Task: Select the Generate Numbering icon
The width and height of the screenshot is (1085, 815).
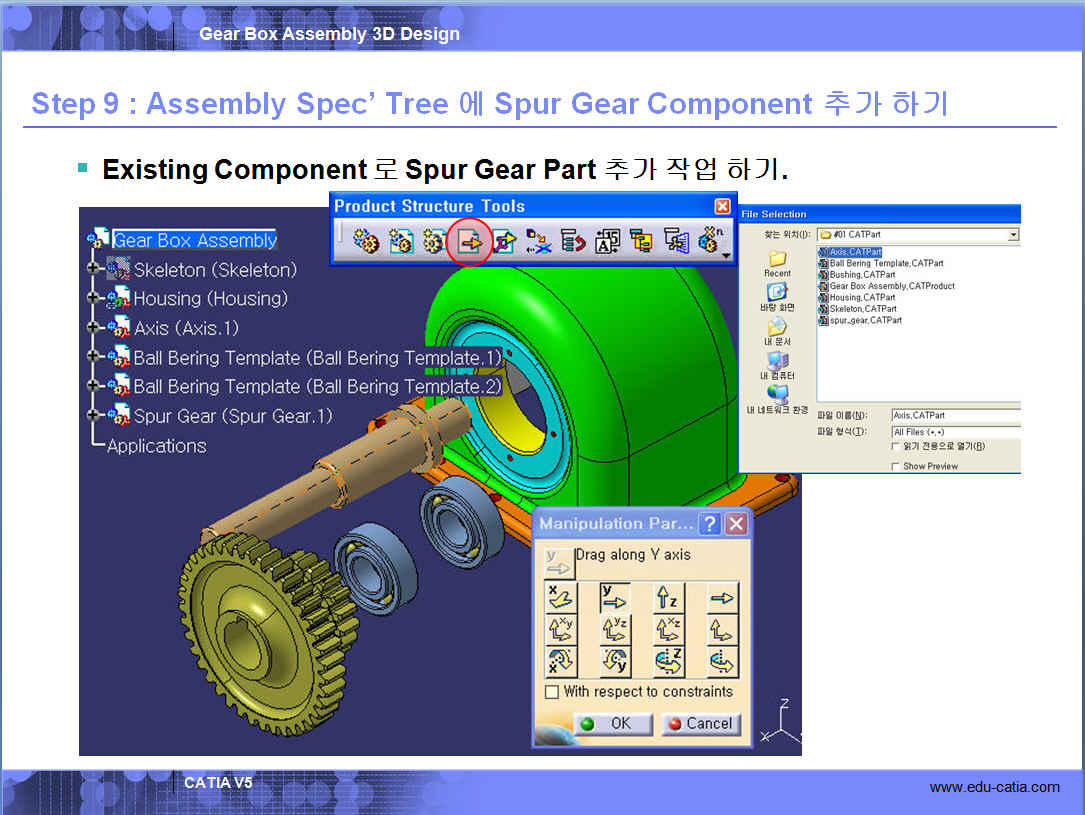Action: coord(607,241)
